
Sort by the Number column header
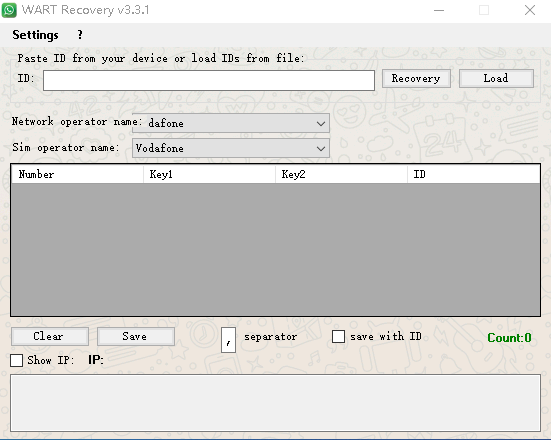77,174
